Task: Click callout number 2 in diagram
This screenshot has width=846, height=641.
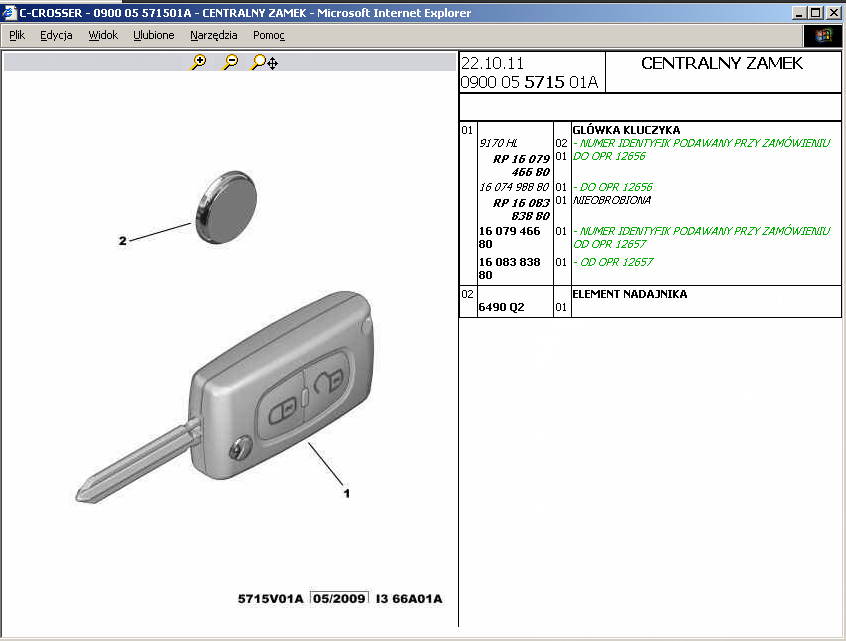Action: tap(122, 241)
